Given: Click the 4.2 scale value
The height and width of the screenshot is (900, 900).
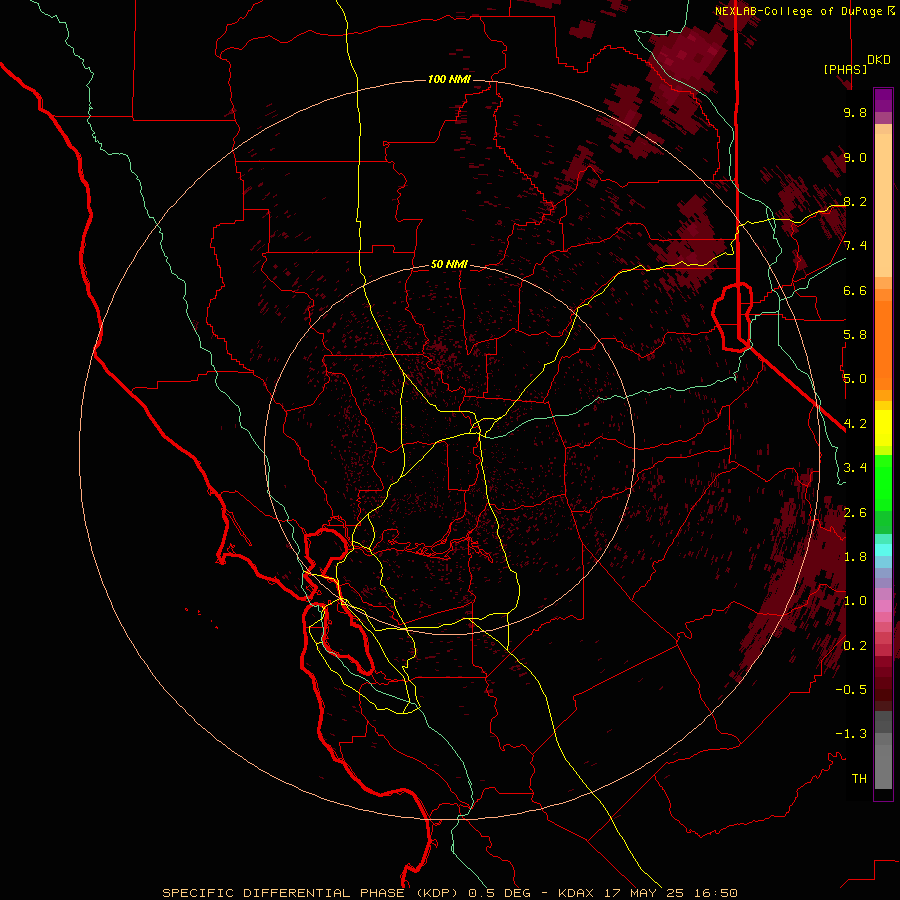Looking at the screenshot, I should point(855,424).
